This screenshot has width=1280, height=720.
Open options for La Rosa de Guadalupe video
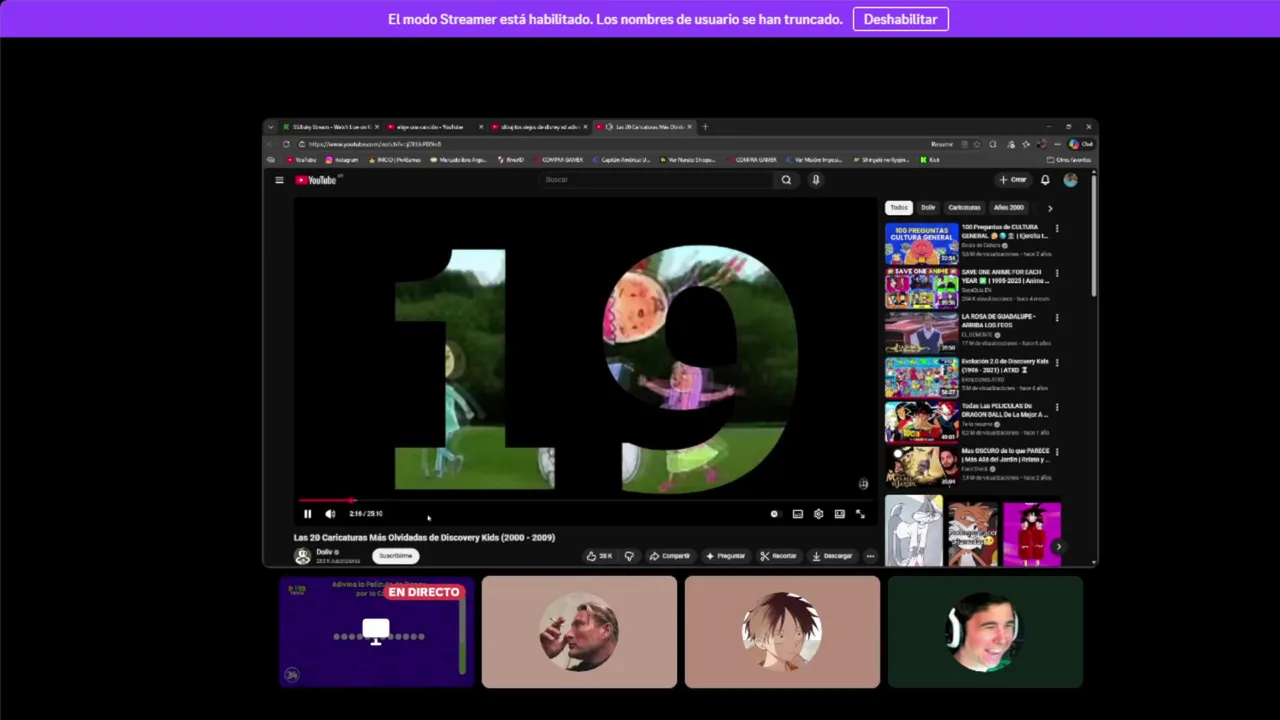click(1057, 318)
